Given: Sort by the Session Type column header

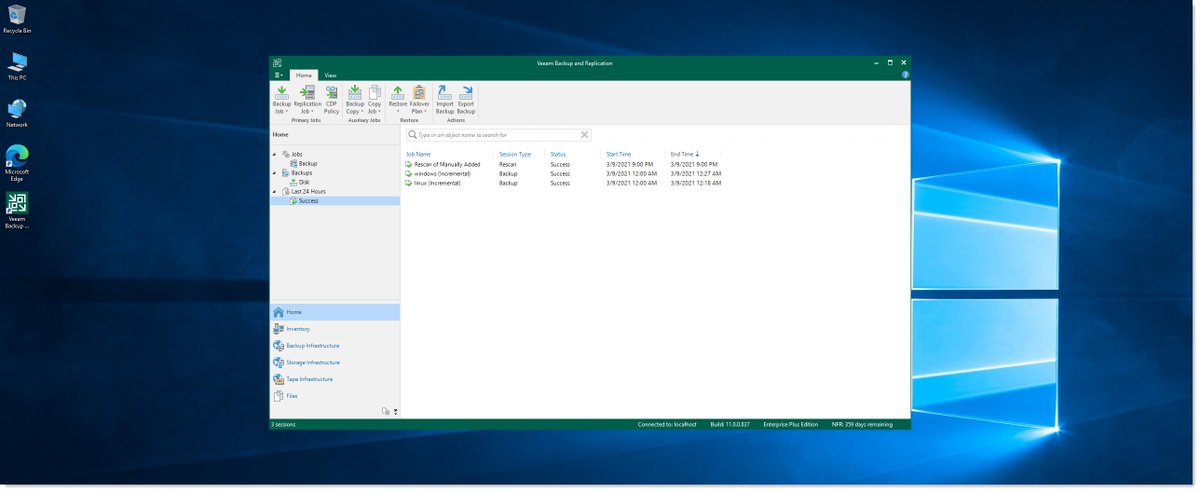Looking at the screenshot, I should pyautogui.click(x=515, y=154).
